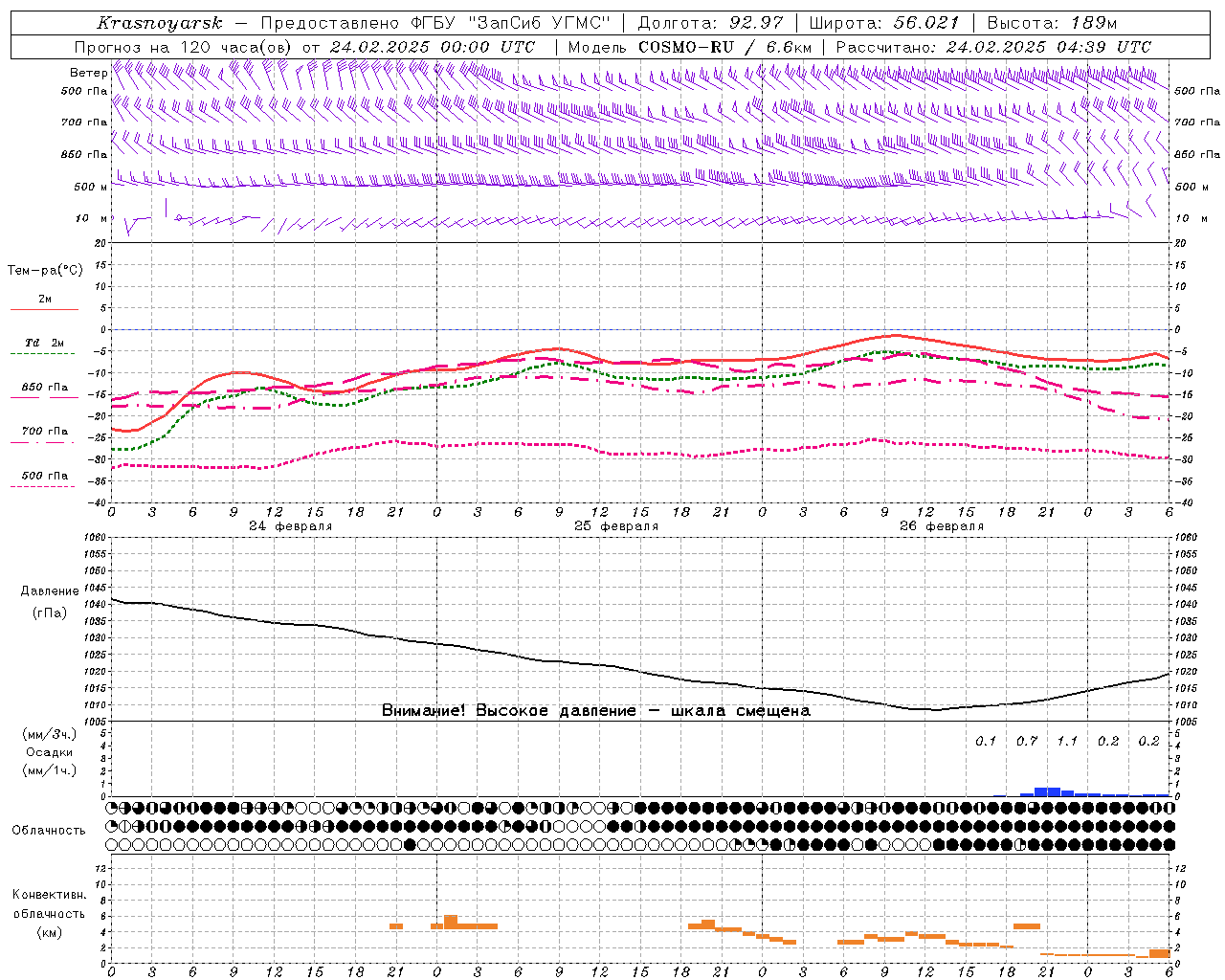Click the "Тем-ра(°C)" temperature panel label
The width and height of the screenshot is (1225, 980).
pyautogui.click(x=45, y=271)
